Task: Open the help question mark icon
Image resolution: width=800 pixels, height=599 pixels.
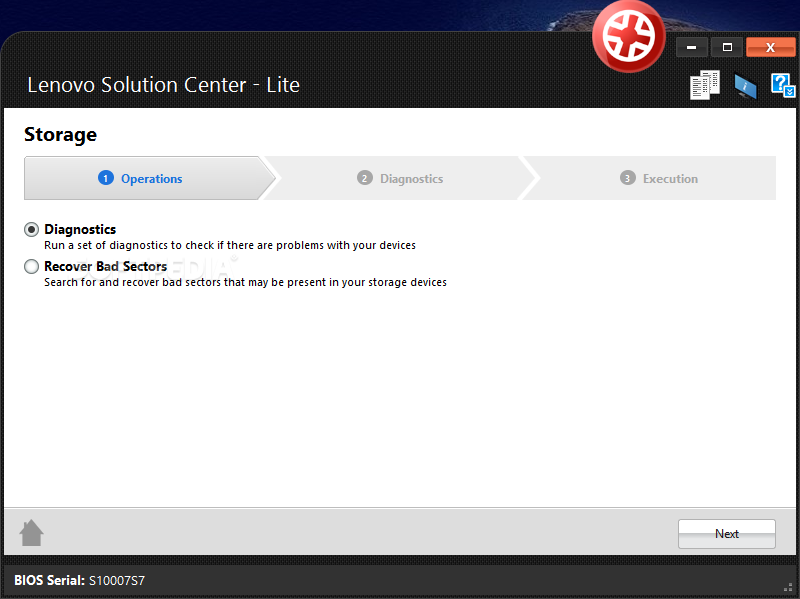Action: point(783,85)
